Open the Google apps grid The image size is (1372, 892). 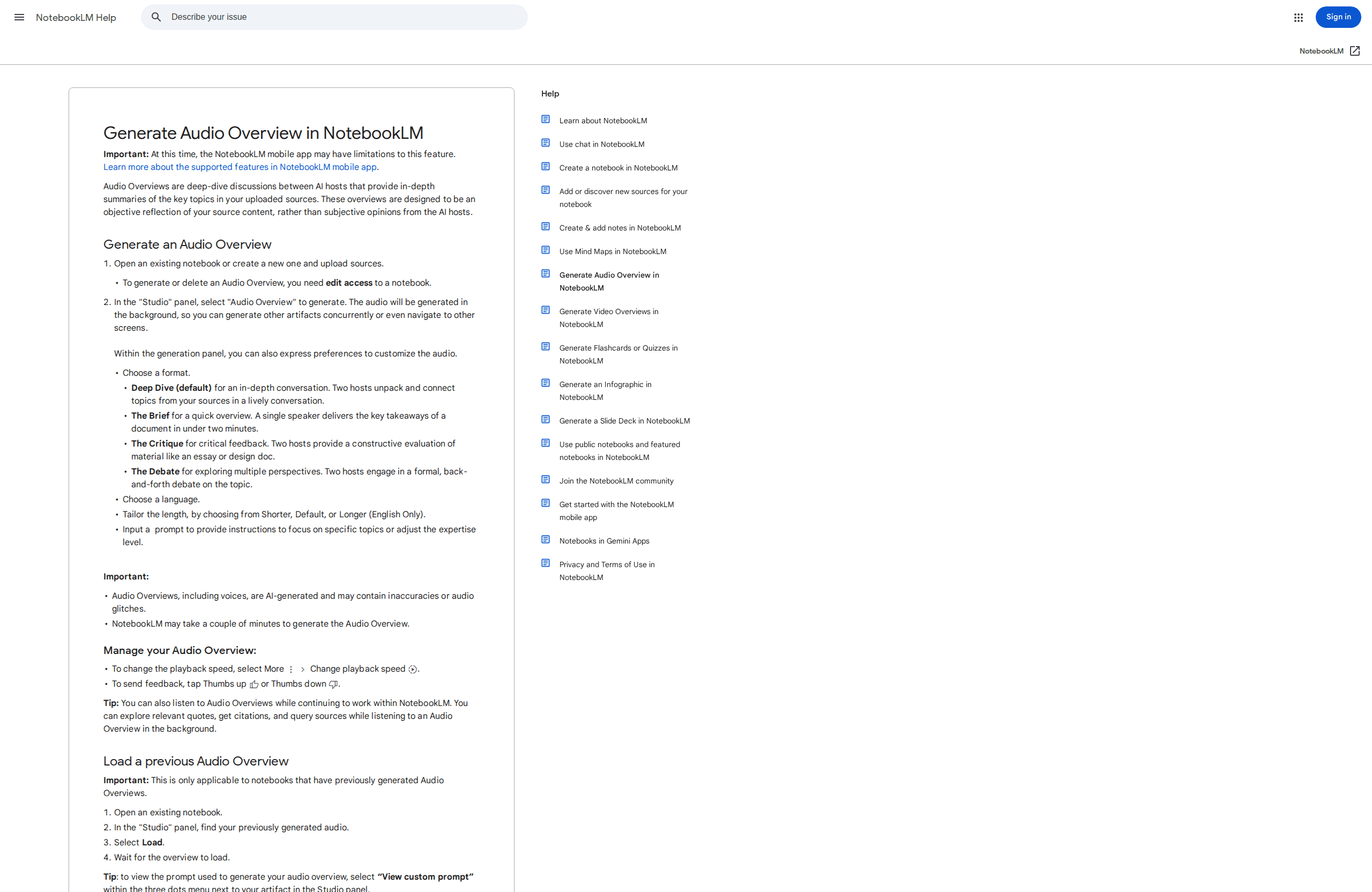tap(1298, 17)
